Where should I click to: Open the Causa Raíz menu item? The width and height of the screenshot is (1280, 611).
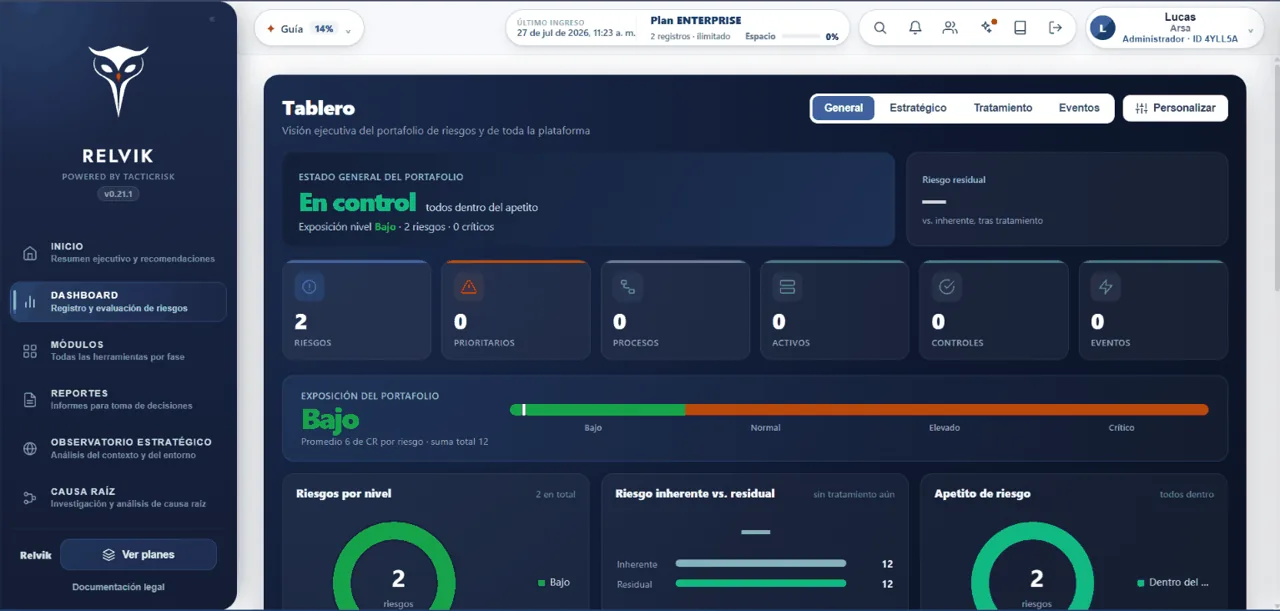(119, 497)
